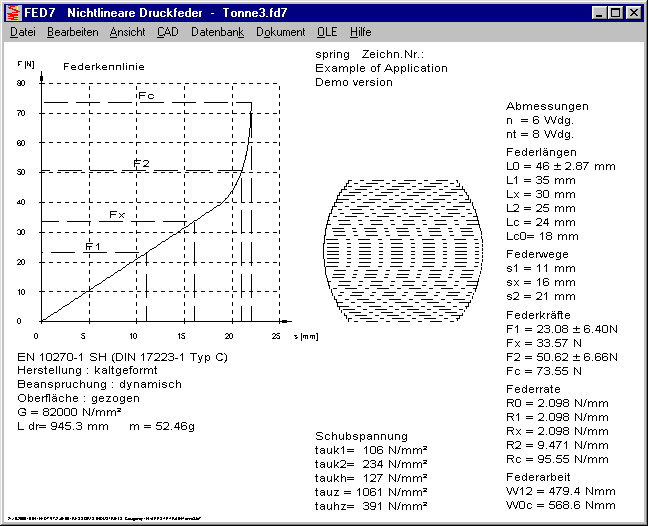Maximize the FED7 window
Image resolution: width=648 pixels, height=526 pixels.
[615, 12]
